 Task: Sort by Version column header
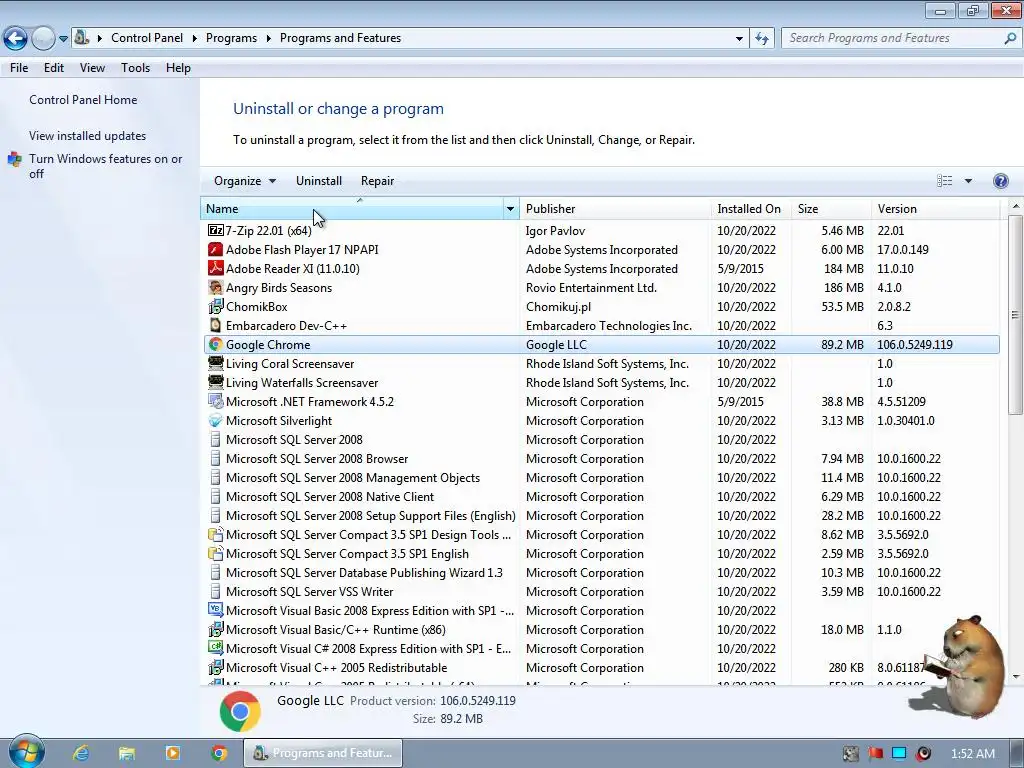[935, 209]
